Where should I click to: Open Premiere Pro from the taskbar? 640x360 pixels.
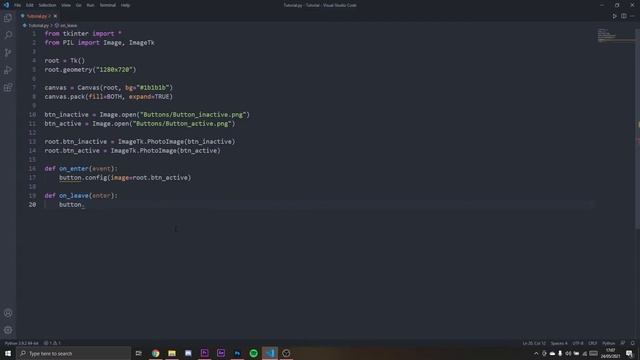click(x=204, y=353)
